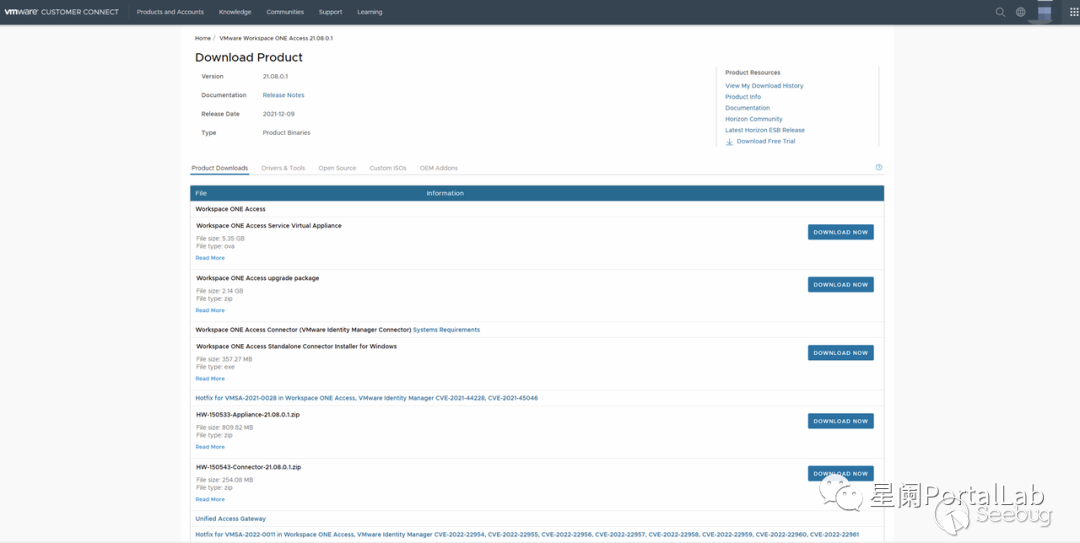1080x543 pixels.
Task: Click the File column header
Action: pos(201,194)
